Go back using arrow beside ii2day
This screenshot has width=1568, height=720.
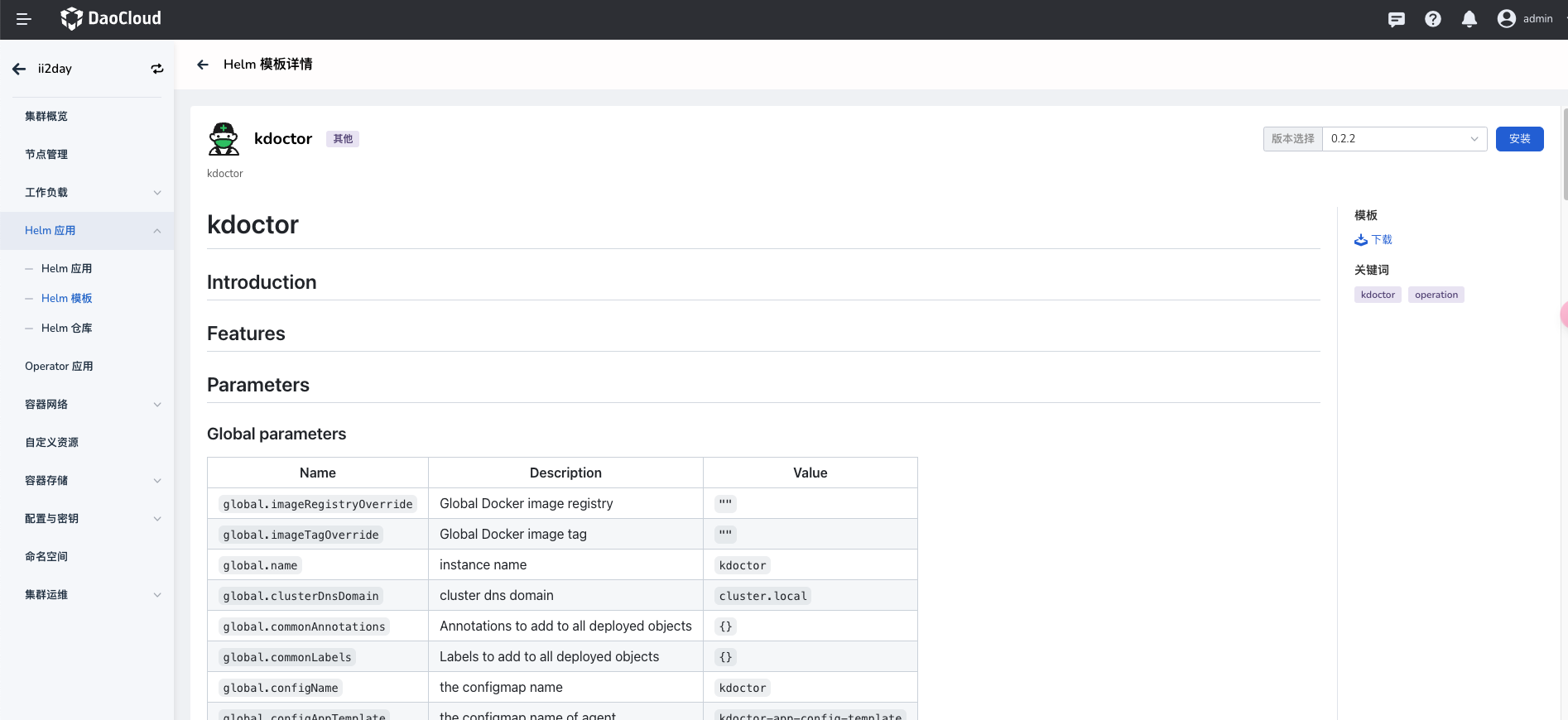point(19,69)
